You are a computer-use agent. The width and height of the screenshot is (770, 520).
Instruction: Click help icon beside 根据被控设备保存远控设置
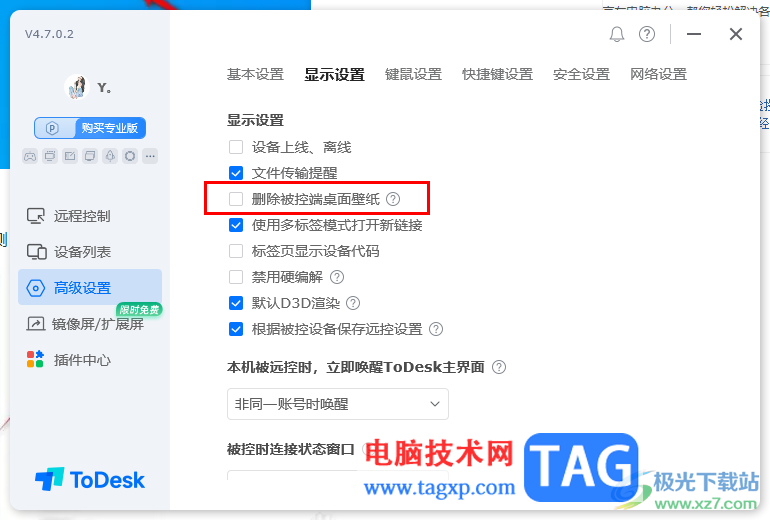click(436, 329)
